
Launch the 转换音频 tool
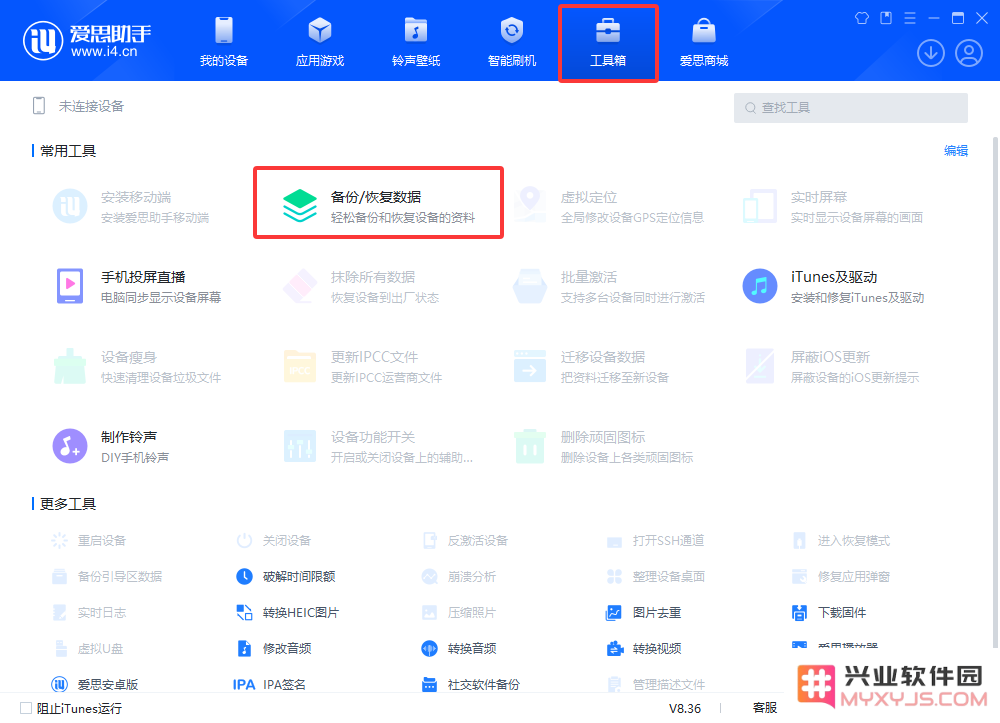click(x=459, y=648)
